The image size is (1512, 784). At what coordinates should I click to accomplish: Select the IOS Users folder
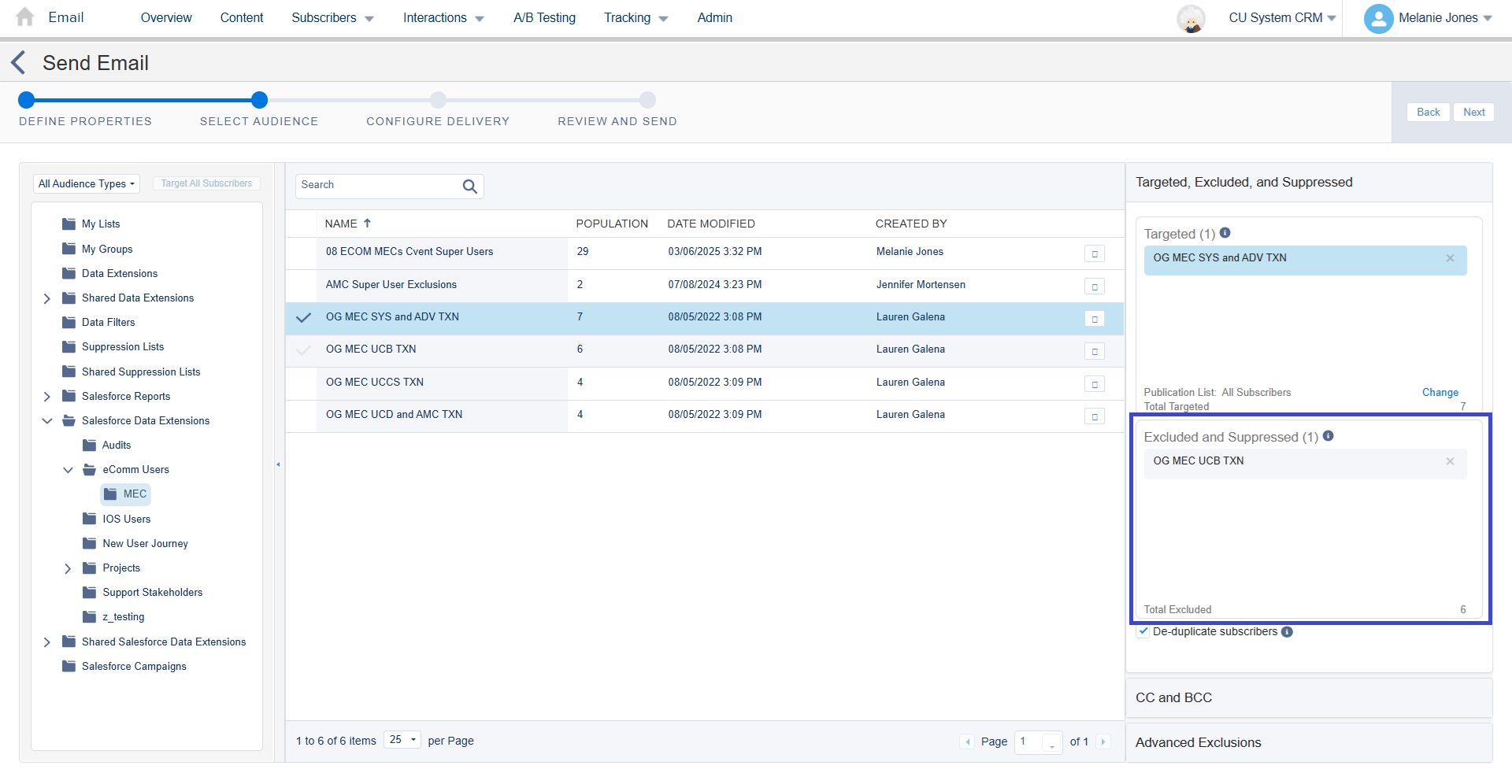point(117,520)
